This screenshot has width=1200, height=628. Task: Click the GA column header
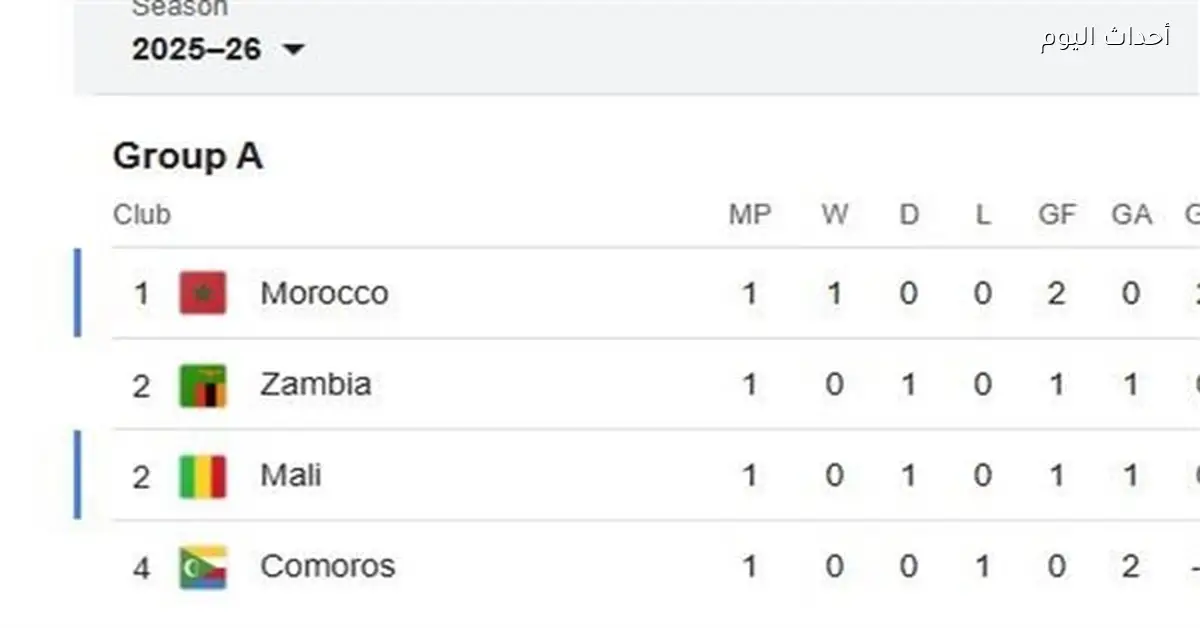coord(1131,215)
